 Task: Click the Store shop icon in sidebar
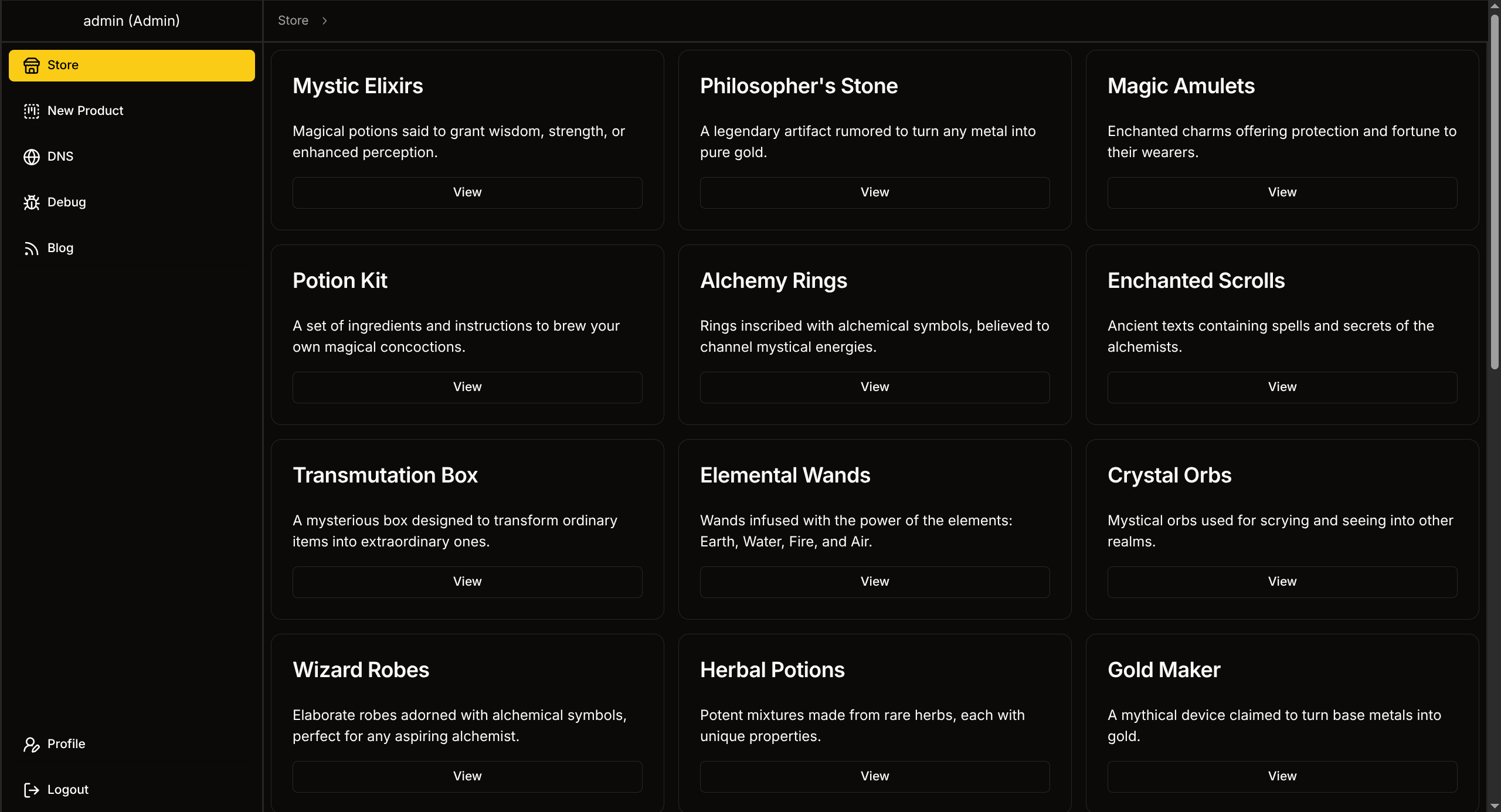32,65
